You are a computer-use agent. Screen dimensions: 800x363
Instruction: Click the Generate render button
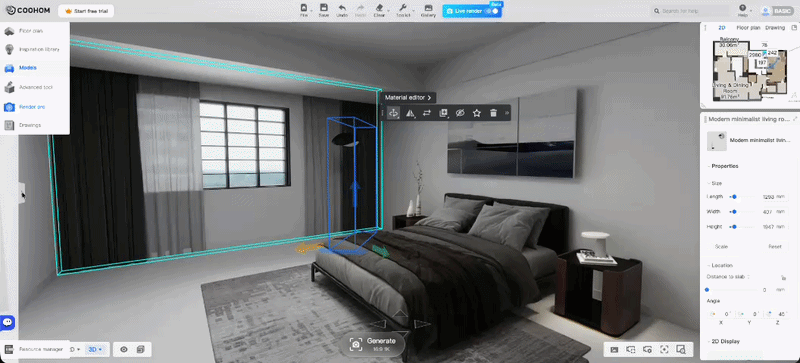(x=373, y=344)
